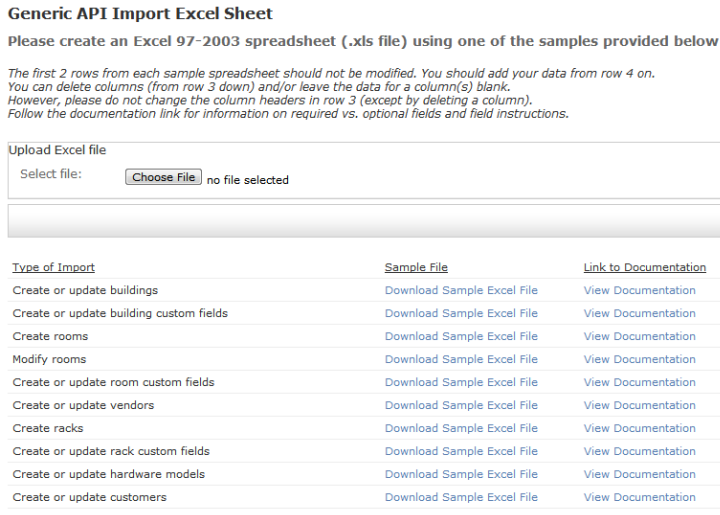The width and height of the screenshot is (720, 515).
Task: Download sample file for Create or update customers
Action: point(461,497)
